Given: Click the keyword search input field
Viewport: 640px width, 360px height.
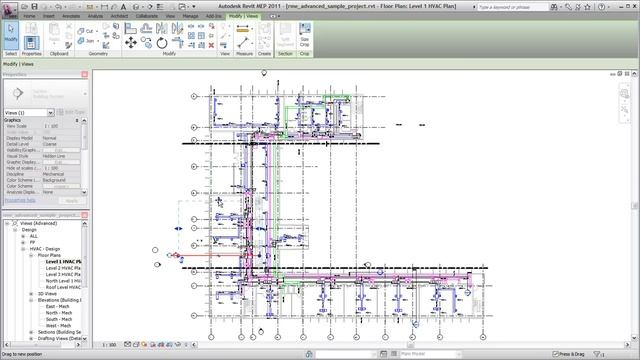Looking at the screenshot, I should pos(512,7).
